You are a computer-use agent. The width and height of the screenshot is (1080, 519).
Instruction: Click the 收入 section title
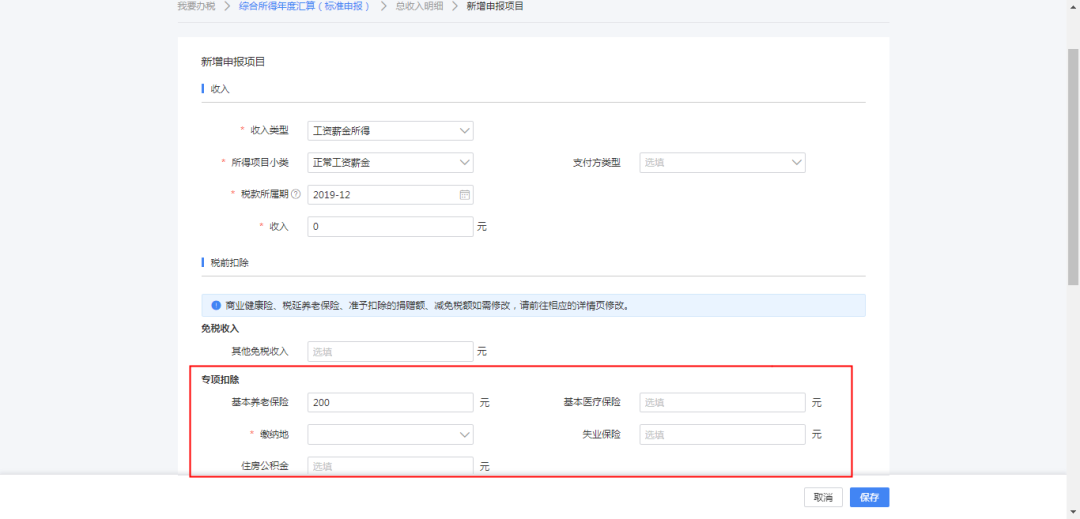pyautogui.click(x=220, y=89)
